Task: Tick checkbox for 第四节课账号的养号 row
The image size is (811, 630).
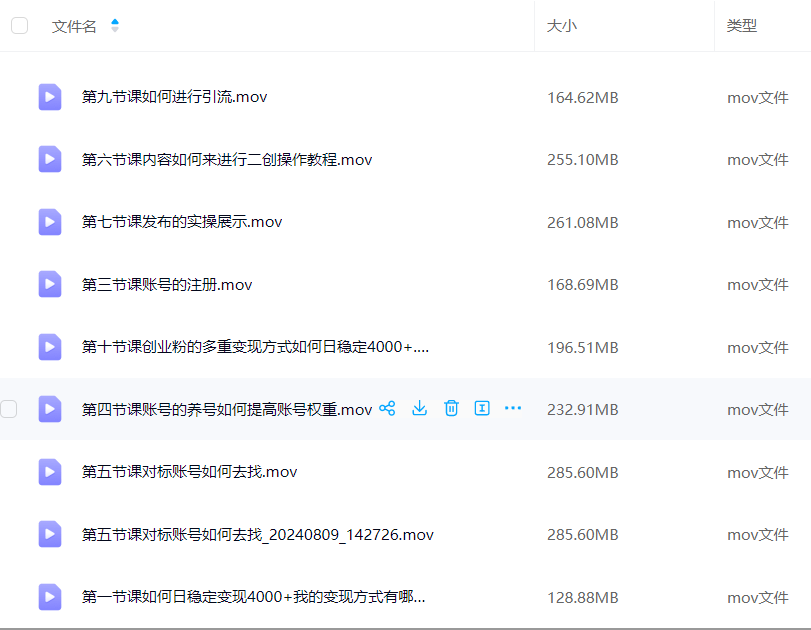Action: click(x=8, y=409)
